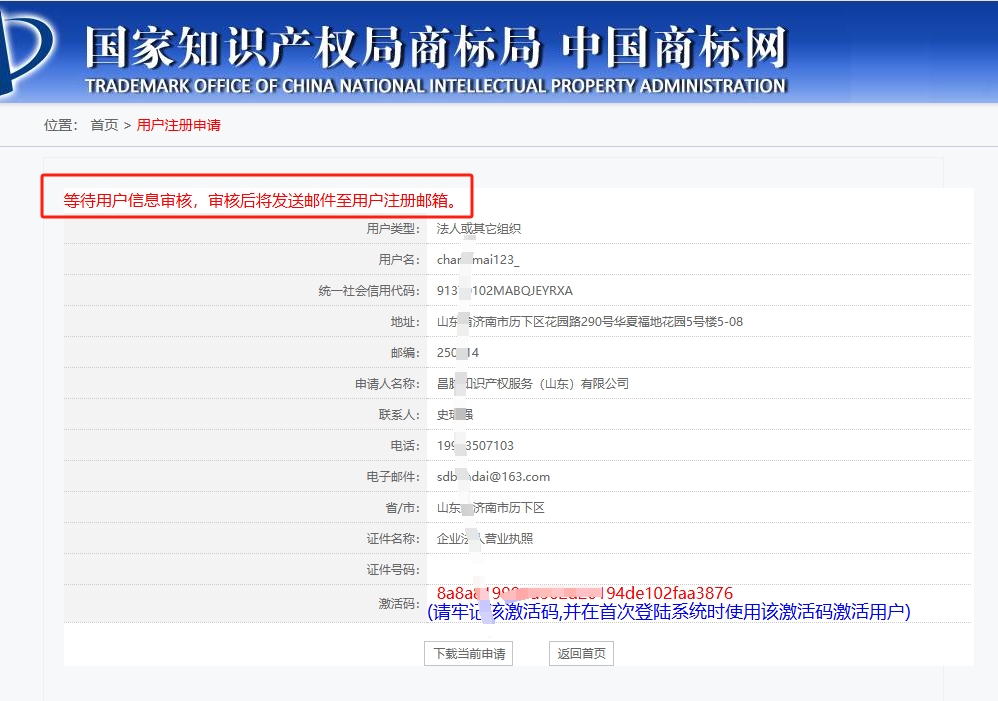Screen dimensions: 998x701
Task: Click the English Trademark Office subtitle text
Action: (435, 86)
